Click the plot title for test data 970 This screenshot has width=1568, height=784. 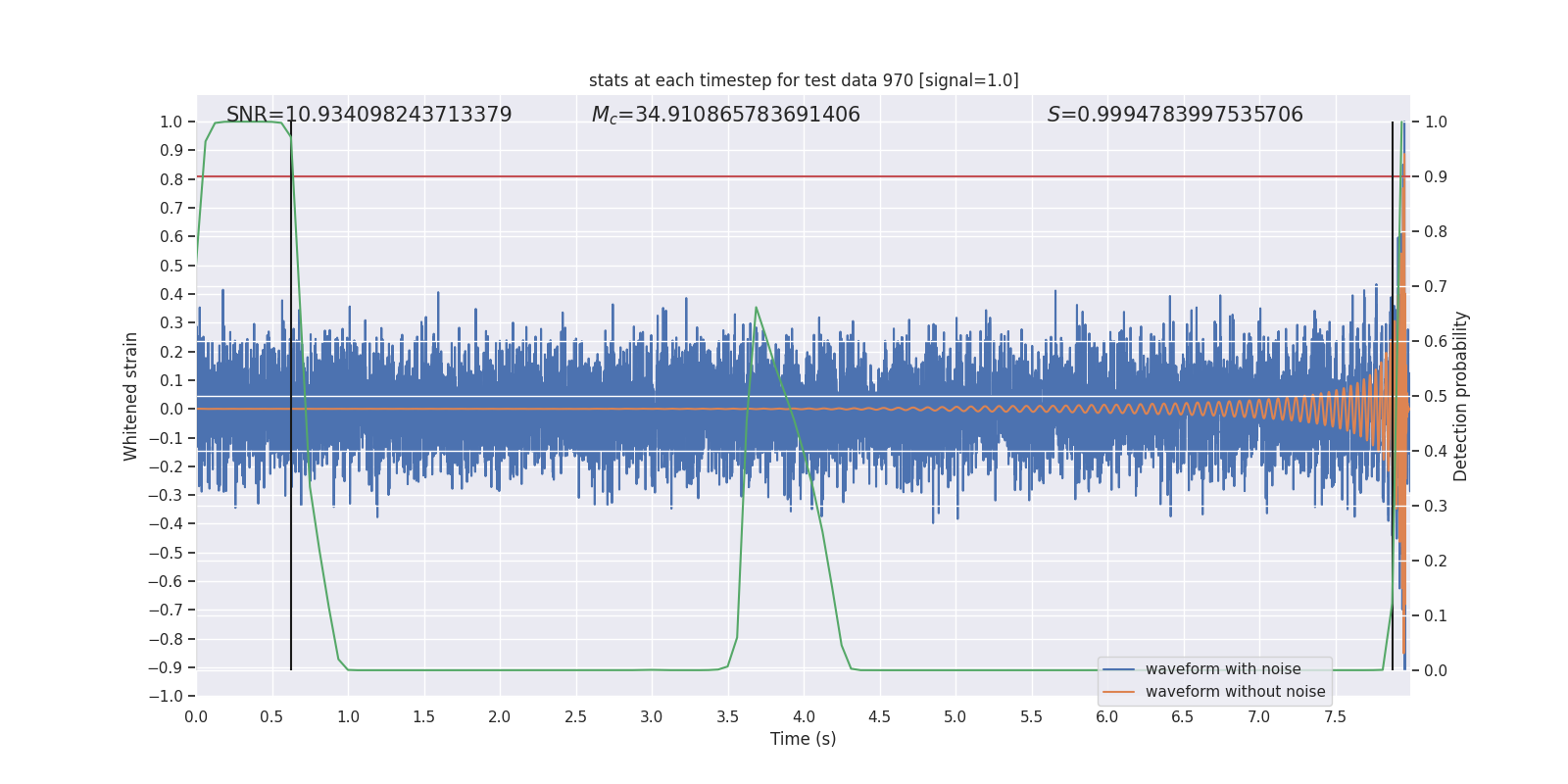tap(804, 80)
